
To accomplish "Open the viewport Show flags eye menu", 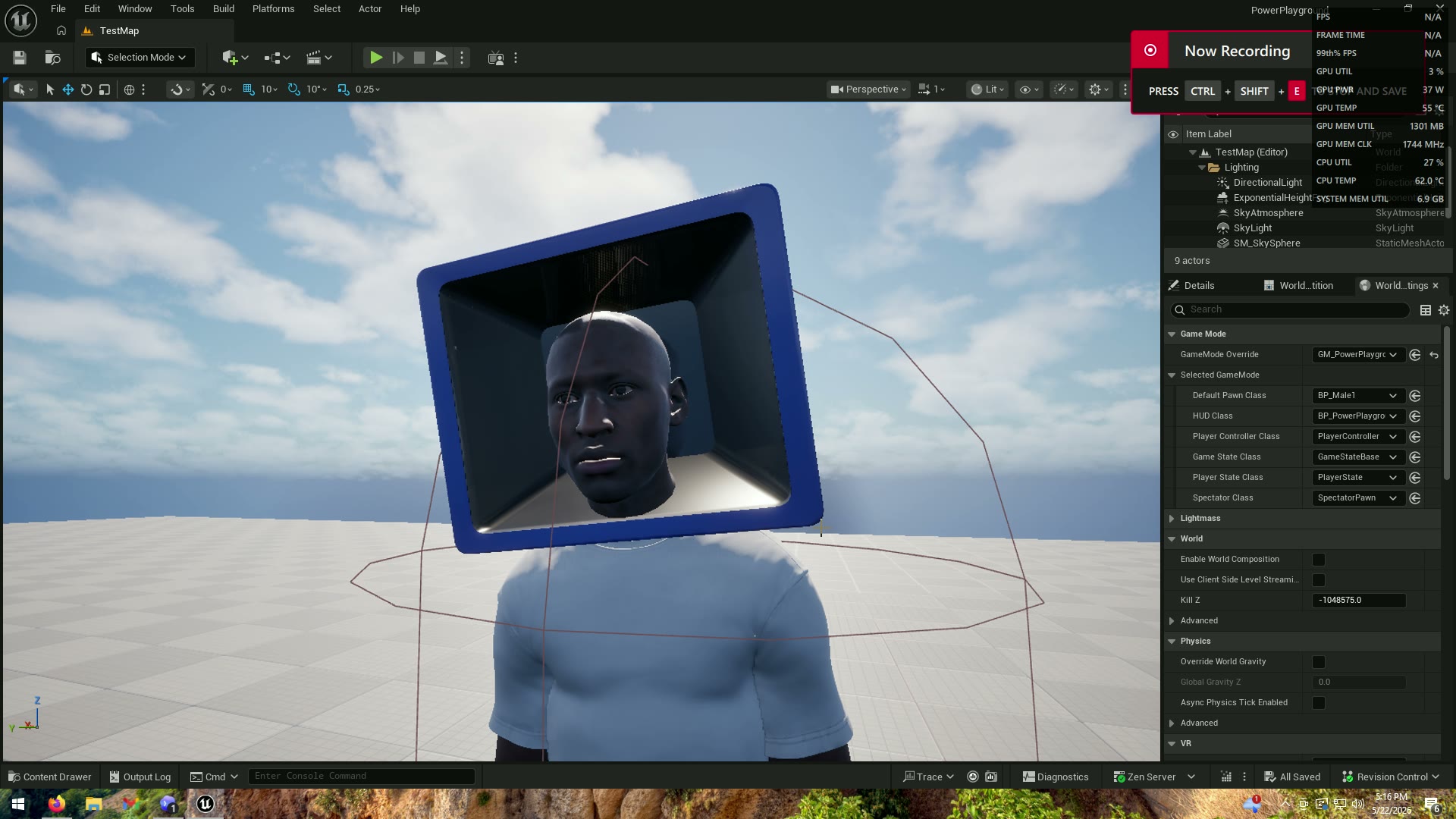I will [1029, 89].
